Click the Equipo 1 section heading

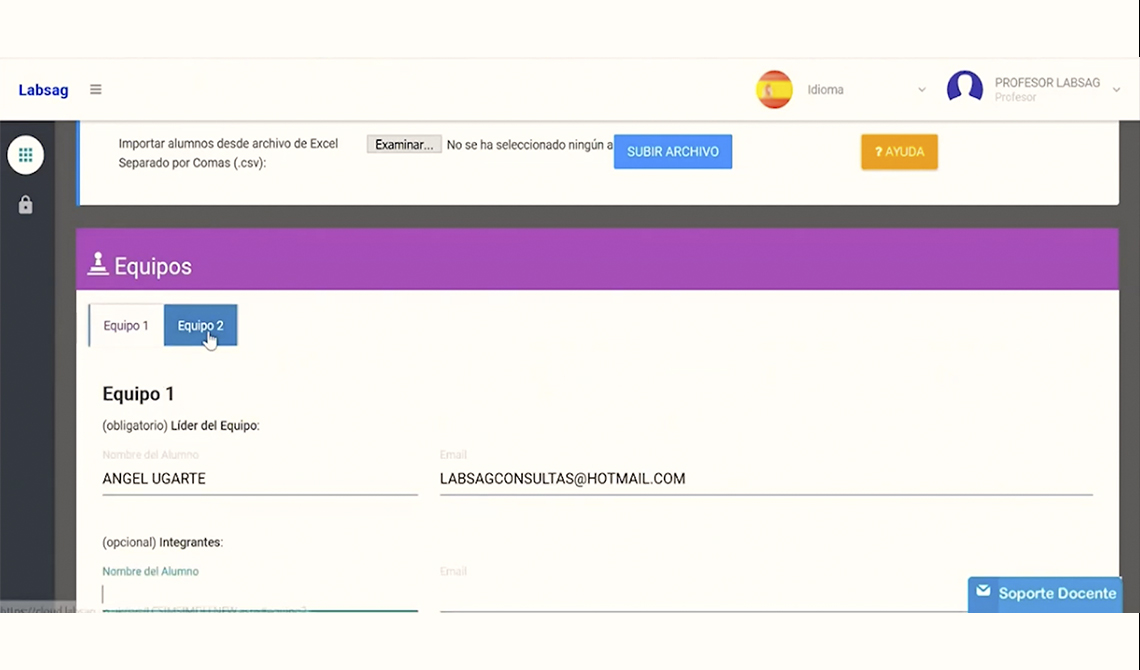[138, 394]
